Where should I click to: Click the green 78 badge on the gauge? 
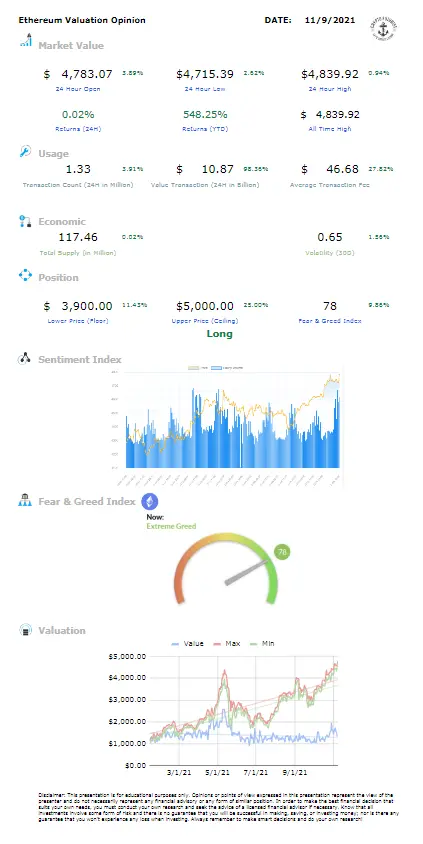point(281,552)
